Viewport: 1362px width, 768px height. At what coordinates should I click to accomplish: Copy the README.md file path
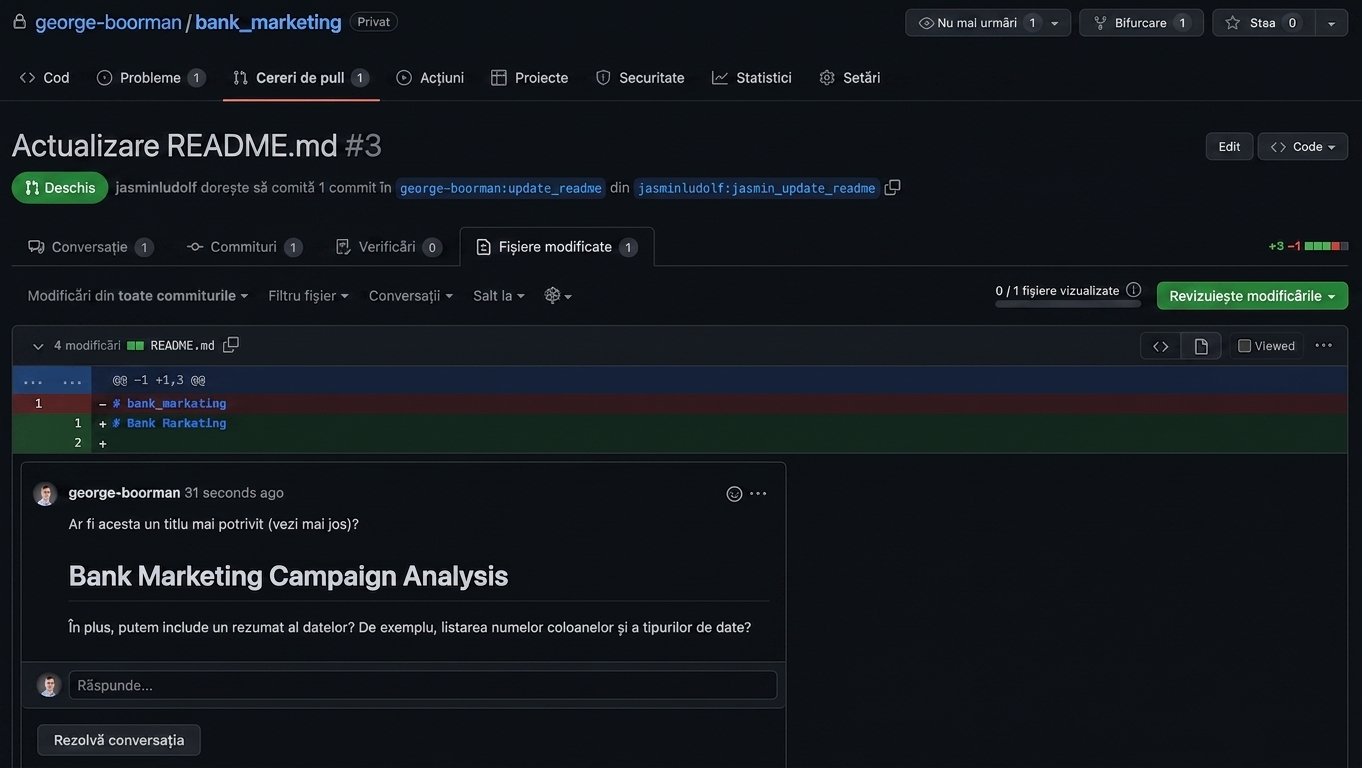point(231,345)
